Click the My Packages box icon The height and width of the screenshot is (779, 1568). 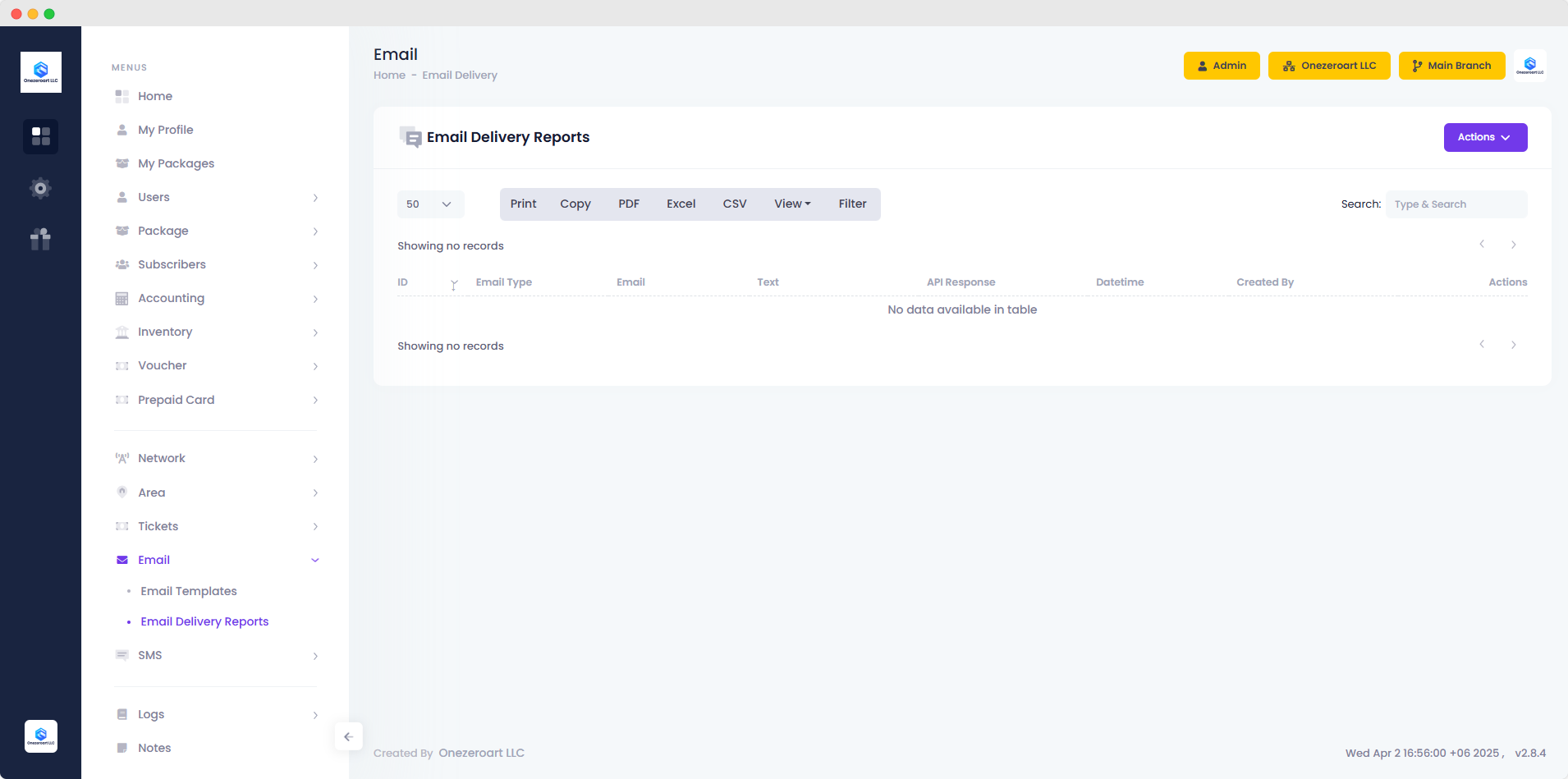point(122,163)
